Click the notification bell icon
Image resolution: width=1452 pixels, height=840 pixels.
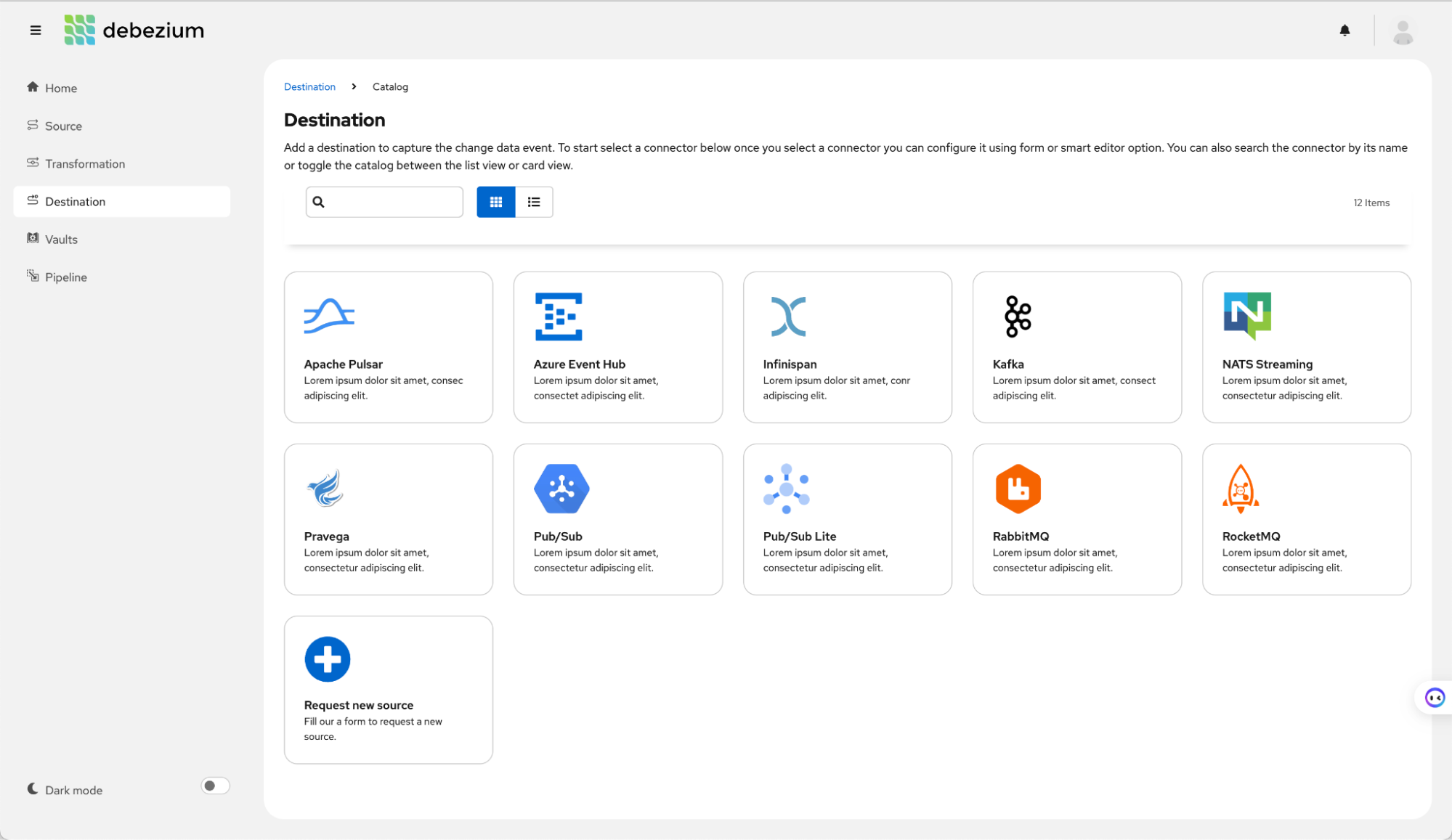pyautogui.click(x=1345, y=30)
